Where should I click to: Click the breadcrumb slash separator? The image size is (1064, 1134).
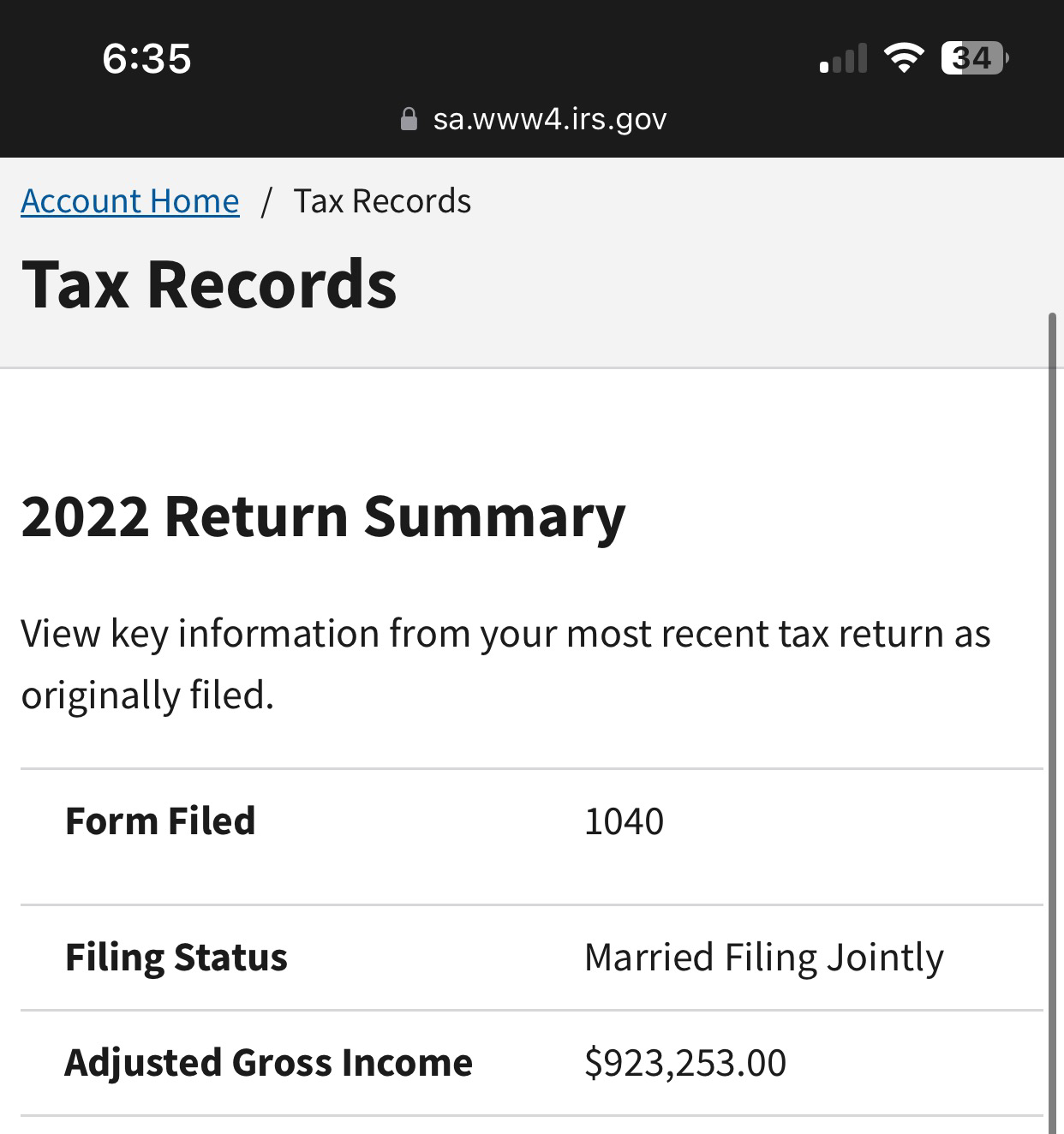point(266,202)
